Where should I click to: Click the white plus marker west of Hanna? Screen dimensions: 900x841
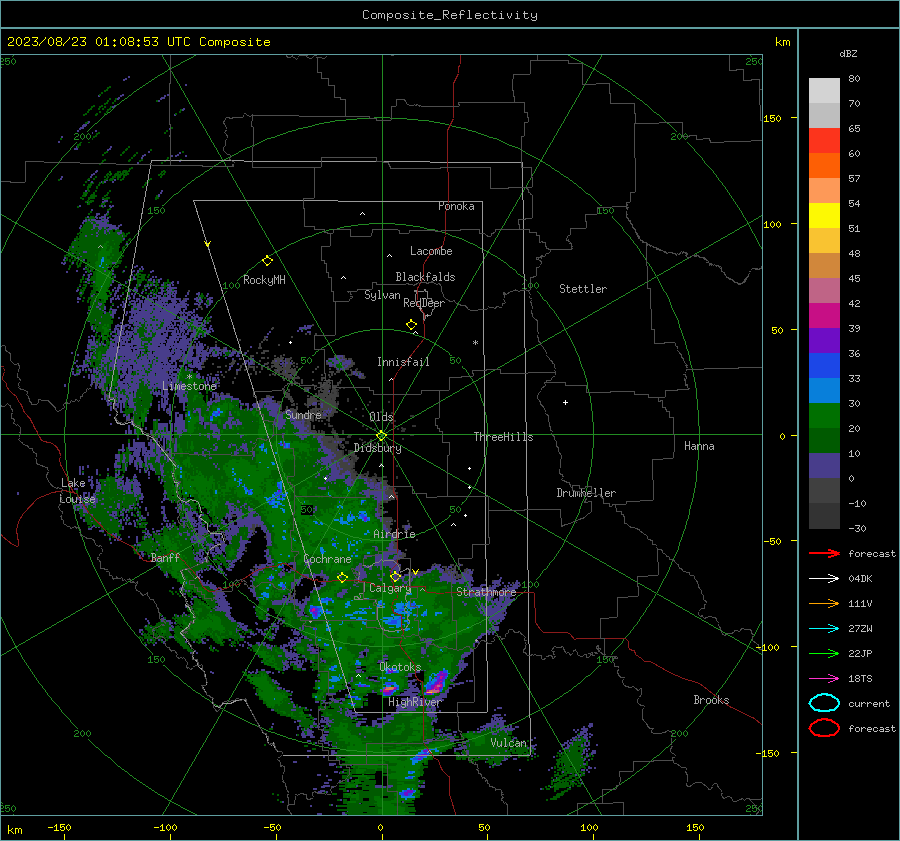tap(565, 402)
